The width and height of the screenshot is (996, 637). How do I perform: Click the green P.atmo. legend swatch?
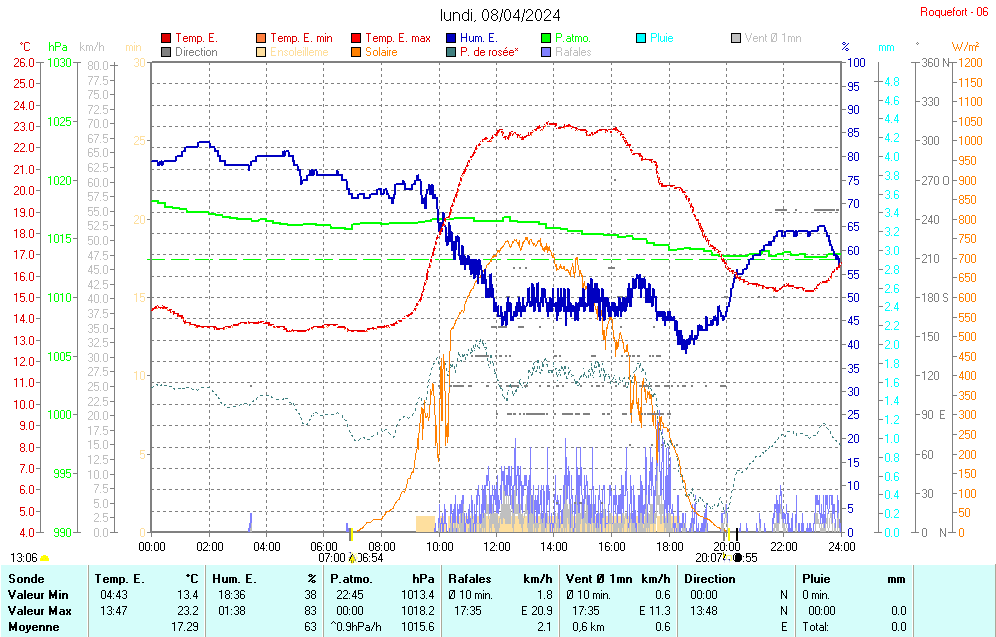(546, 38)
